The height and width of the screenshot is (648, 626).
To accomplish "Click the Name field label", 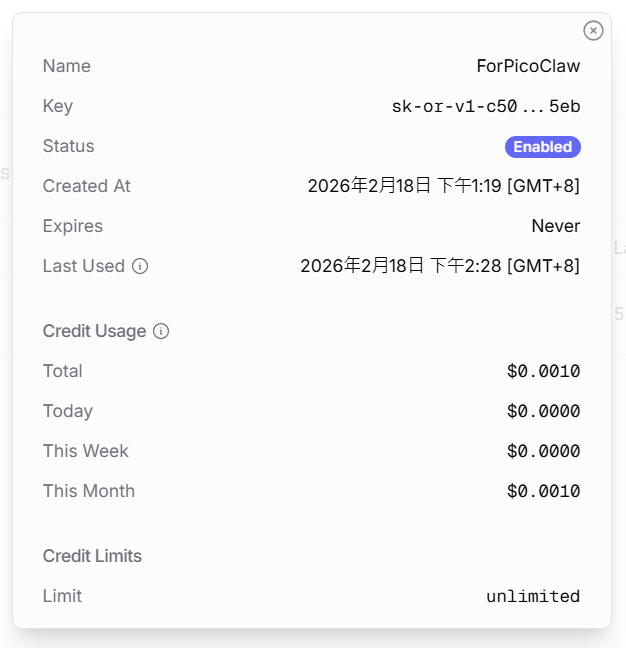I will [66, 66].
